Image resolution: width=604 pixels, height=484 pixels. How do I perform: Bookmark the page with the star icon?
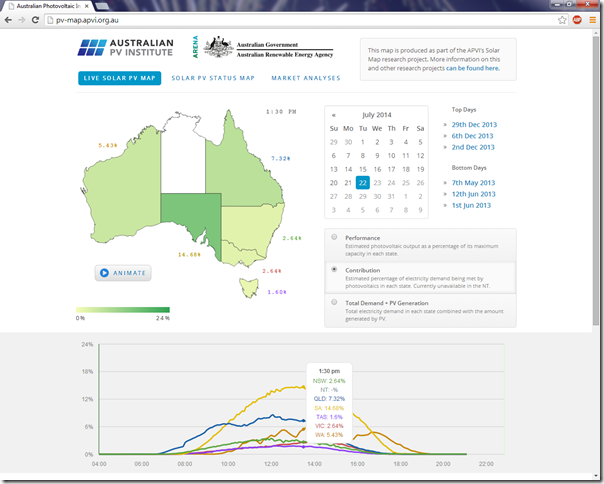(562, 20)
